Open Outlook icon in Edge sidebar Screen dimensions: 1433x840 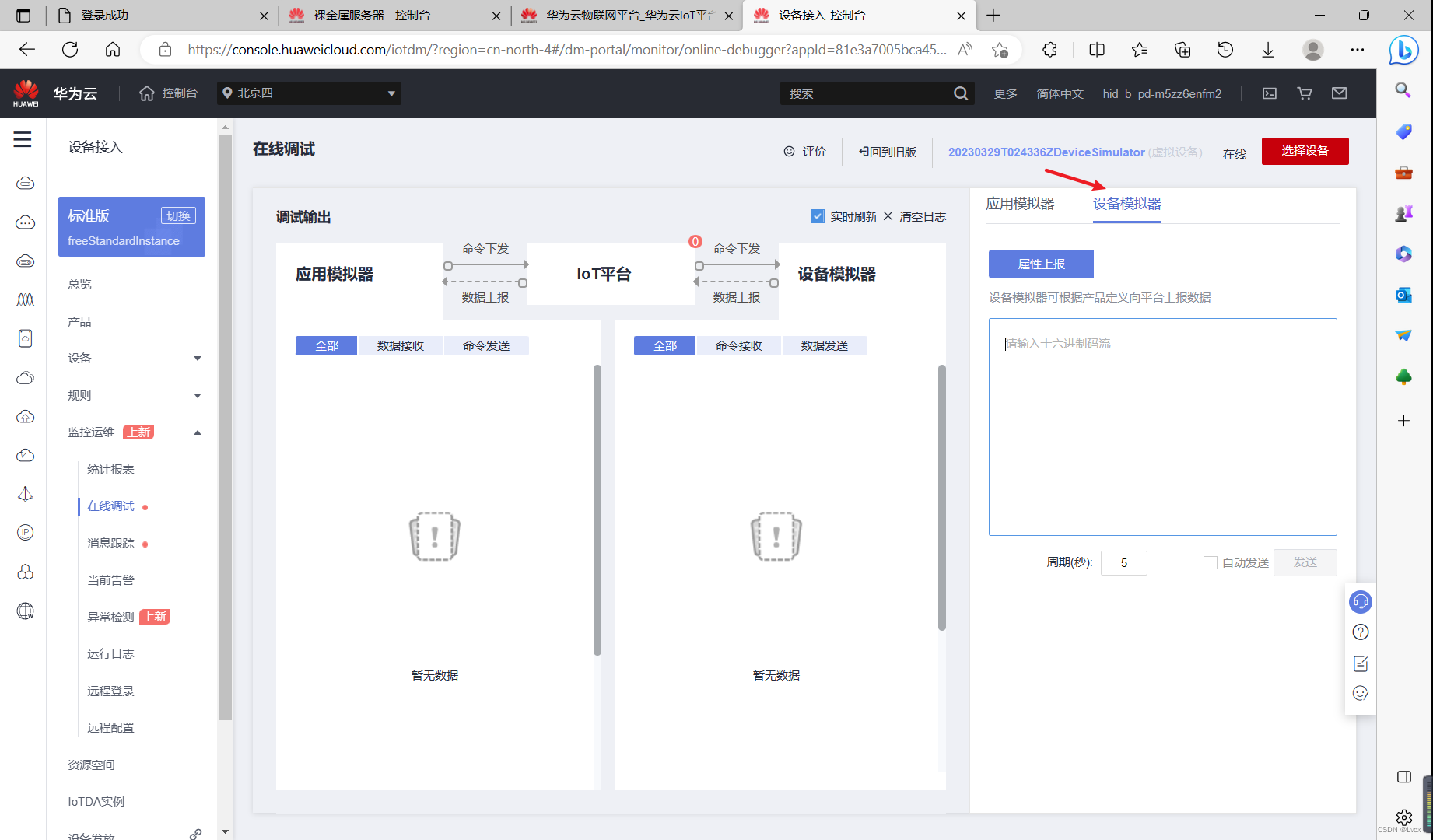[1403, 295]
